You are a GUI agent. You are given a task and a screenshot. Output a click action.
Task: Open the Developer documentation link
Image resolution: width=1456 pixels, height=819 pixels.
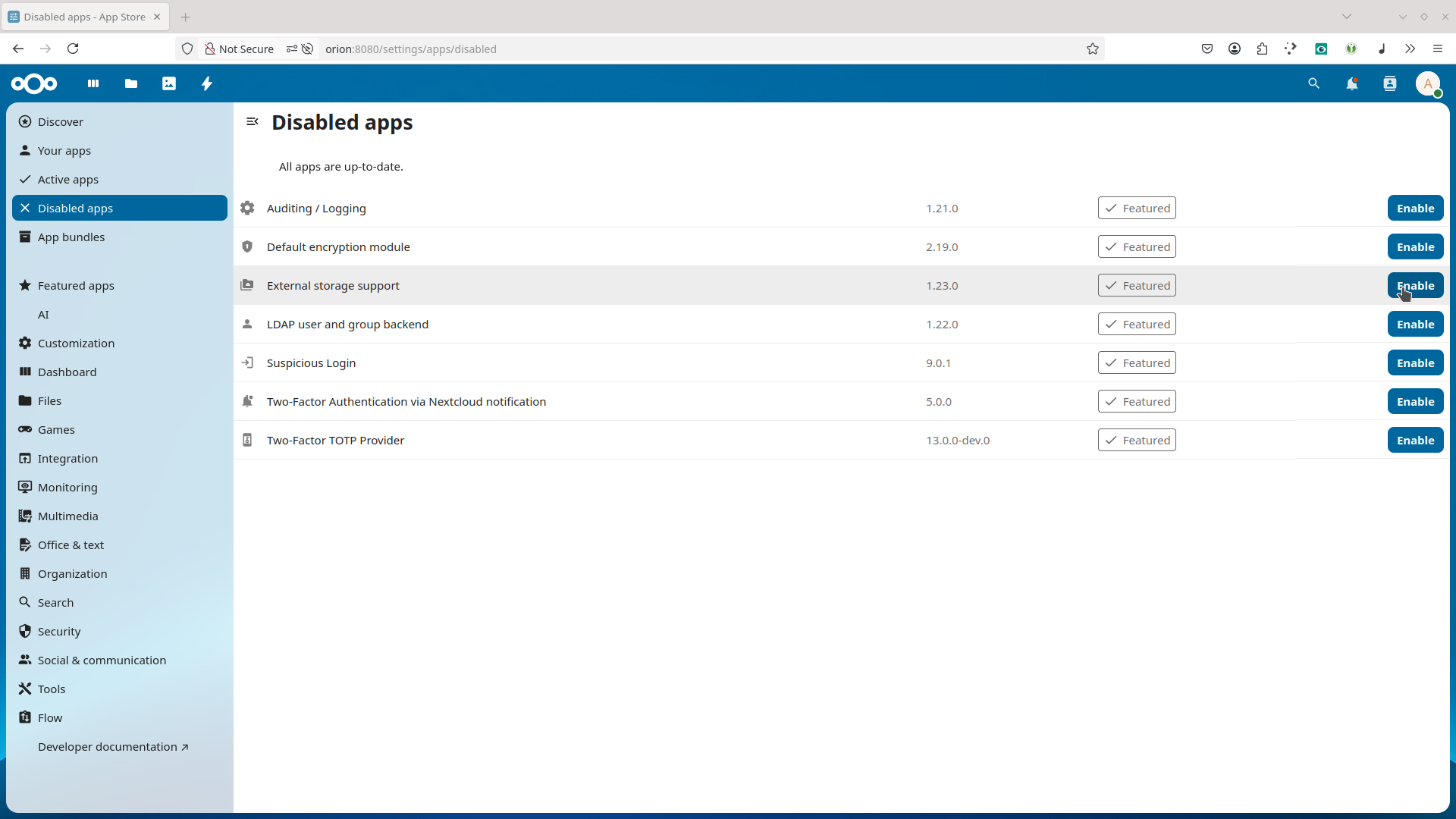120,746
